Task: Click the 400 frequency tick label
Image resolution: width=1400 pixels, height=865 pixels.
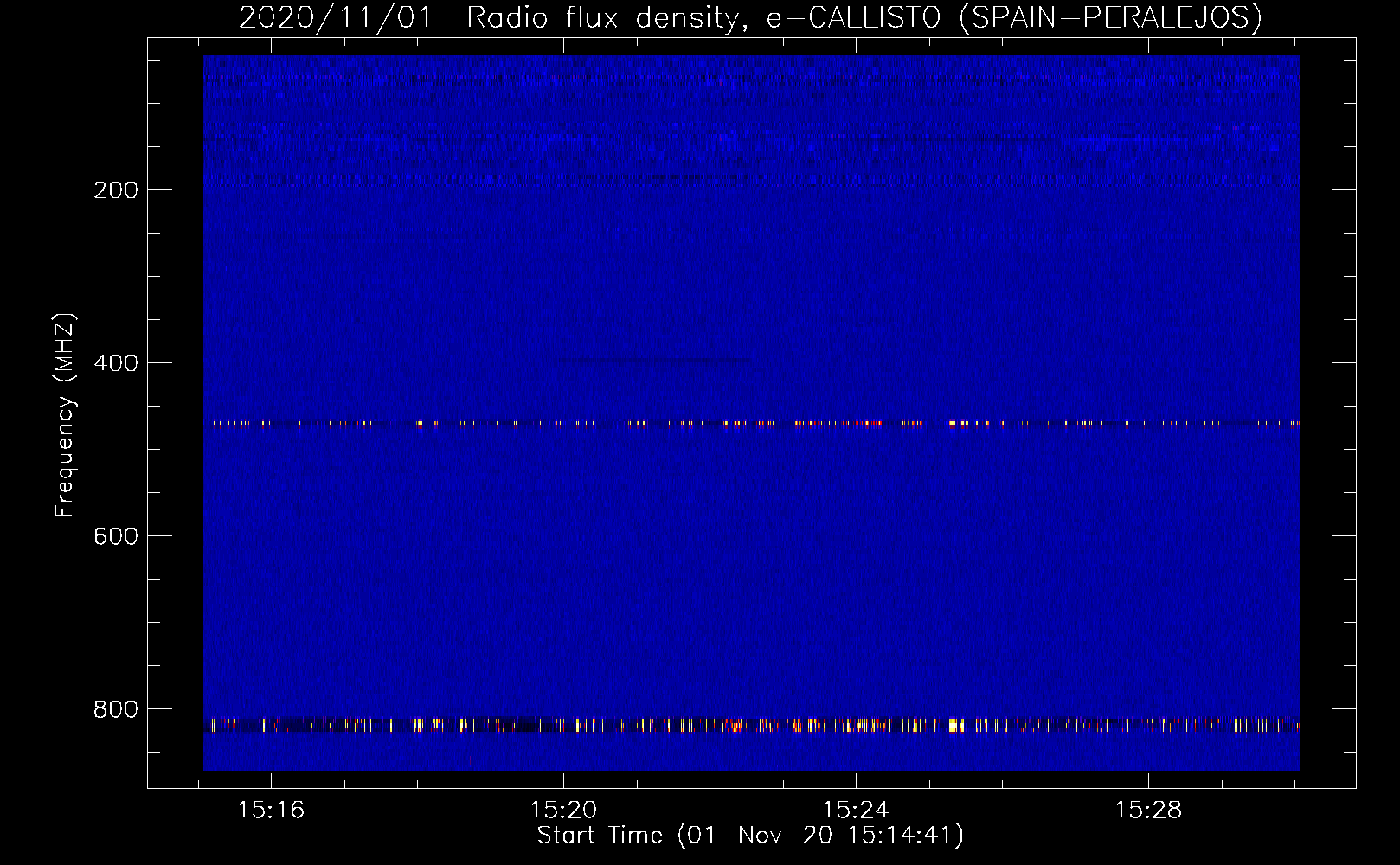Action: 115,363
